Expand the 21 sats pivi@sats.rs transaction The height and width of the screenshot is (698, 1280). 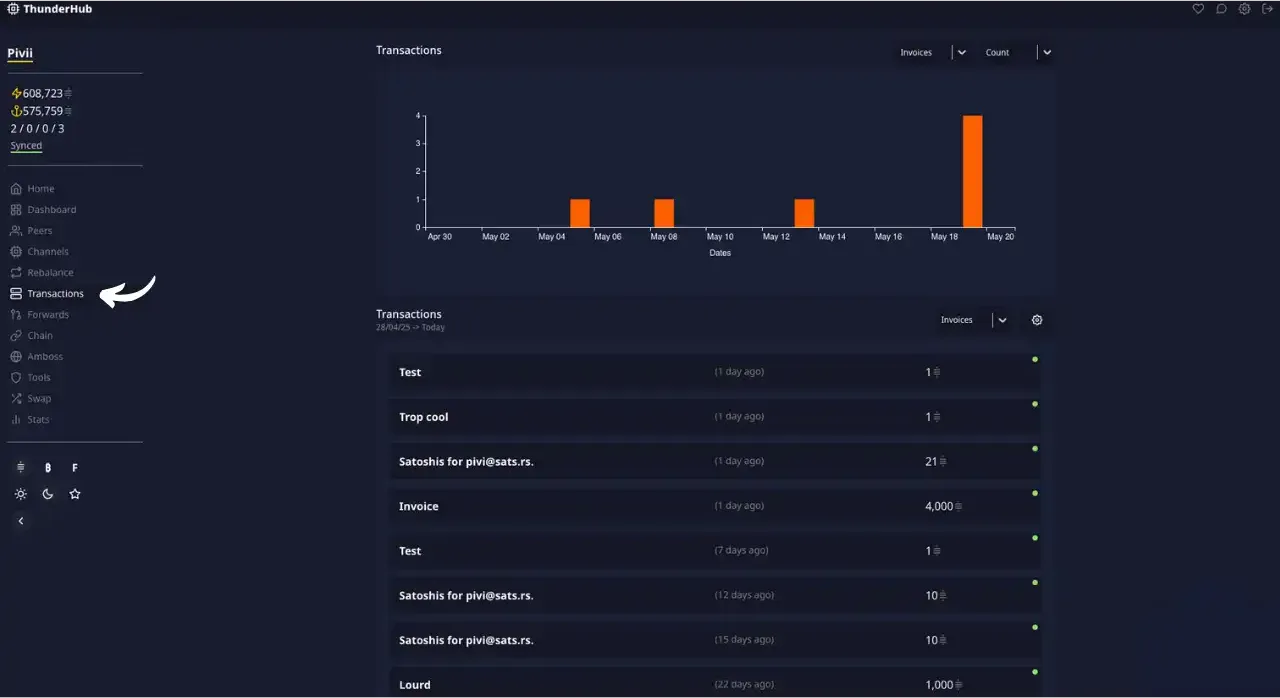[x=715, y=461]
